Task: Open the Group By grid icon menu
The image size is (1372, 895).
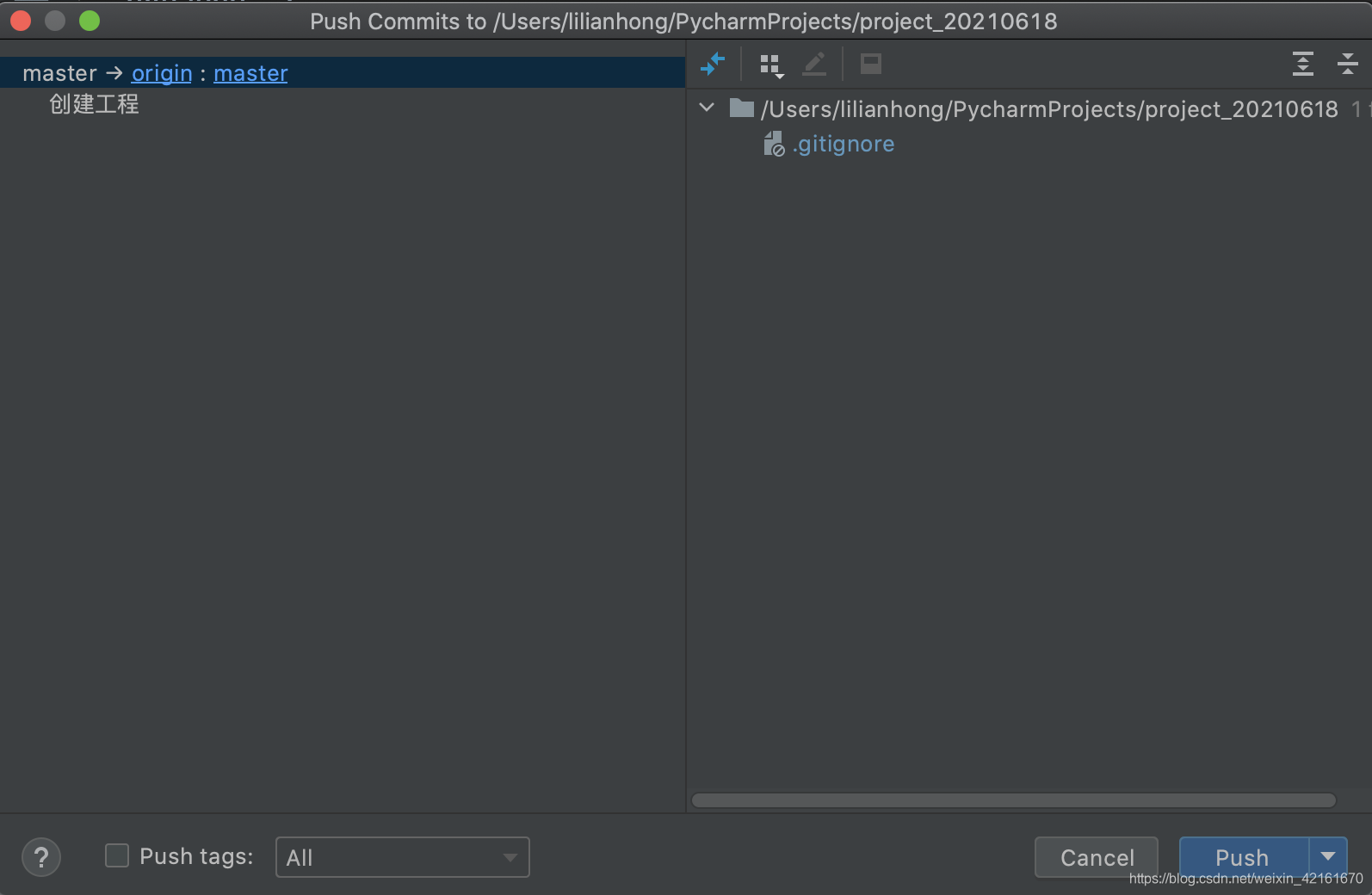Action: coord(771,65)
